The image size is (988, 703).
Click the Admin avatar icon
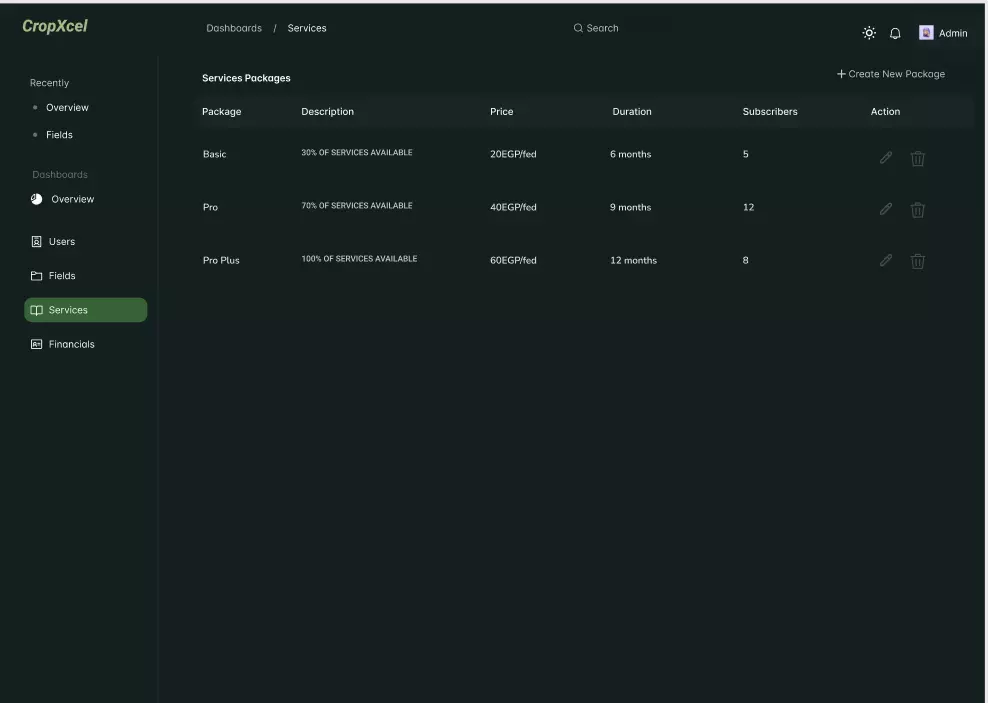(x=926, y=33)
